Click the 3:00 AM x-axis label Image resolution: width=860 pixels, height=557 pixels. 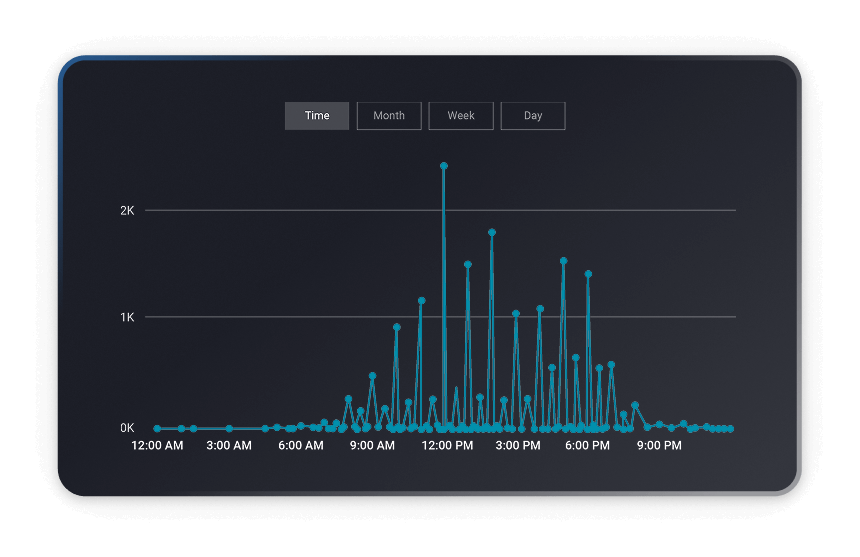[x=229, y=446]
